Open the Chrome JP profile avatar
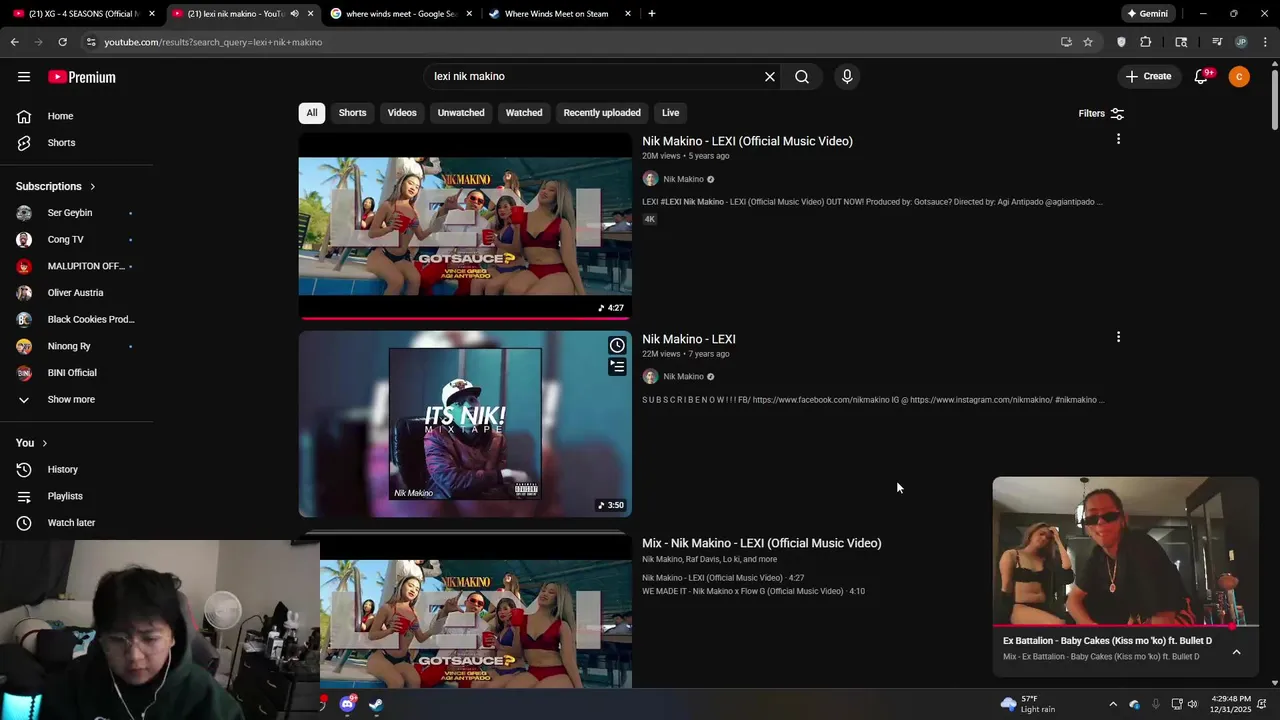The width and height of the screenshot is (1280, 720). tap(1241, 42)
